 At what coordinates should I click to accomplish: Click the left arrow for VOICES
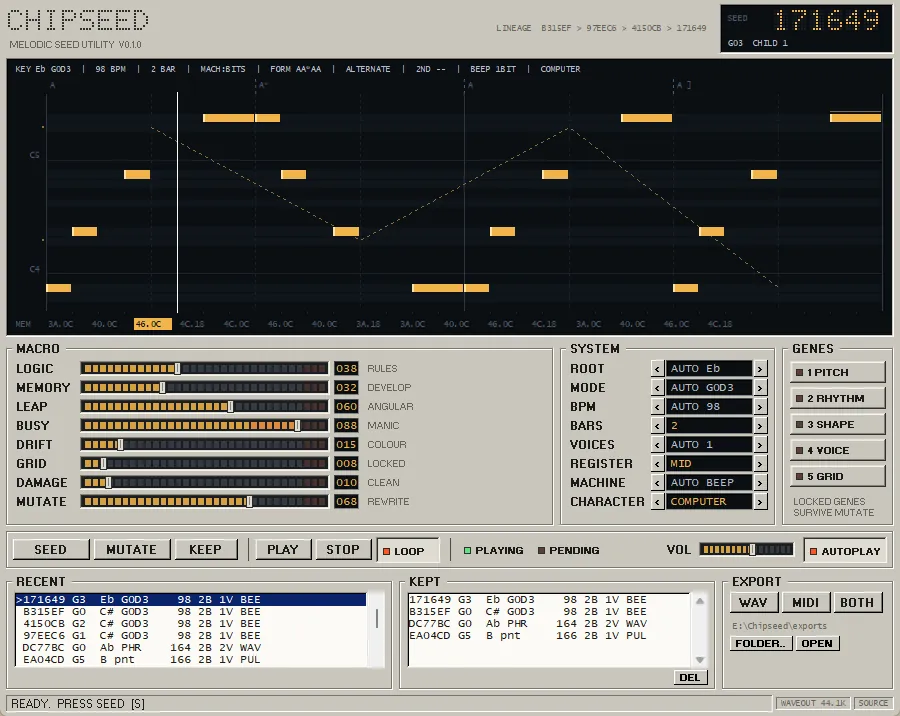click(x=657, y=444)
